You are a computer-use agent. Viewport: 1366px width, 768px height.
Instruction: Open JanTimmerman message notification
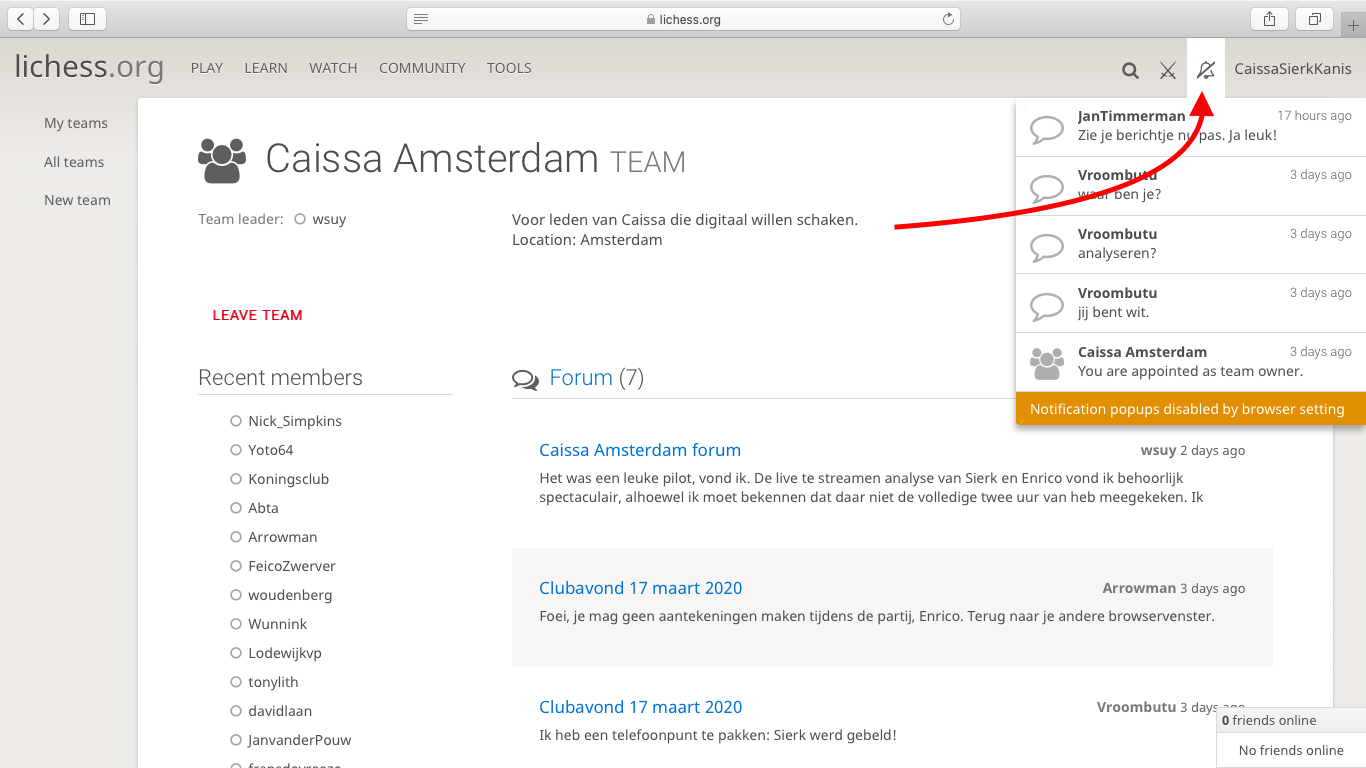point(1190,127)
